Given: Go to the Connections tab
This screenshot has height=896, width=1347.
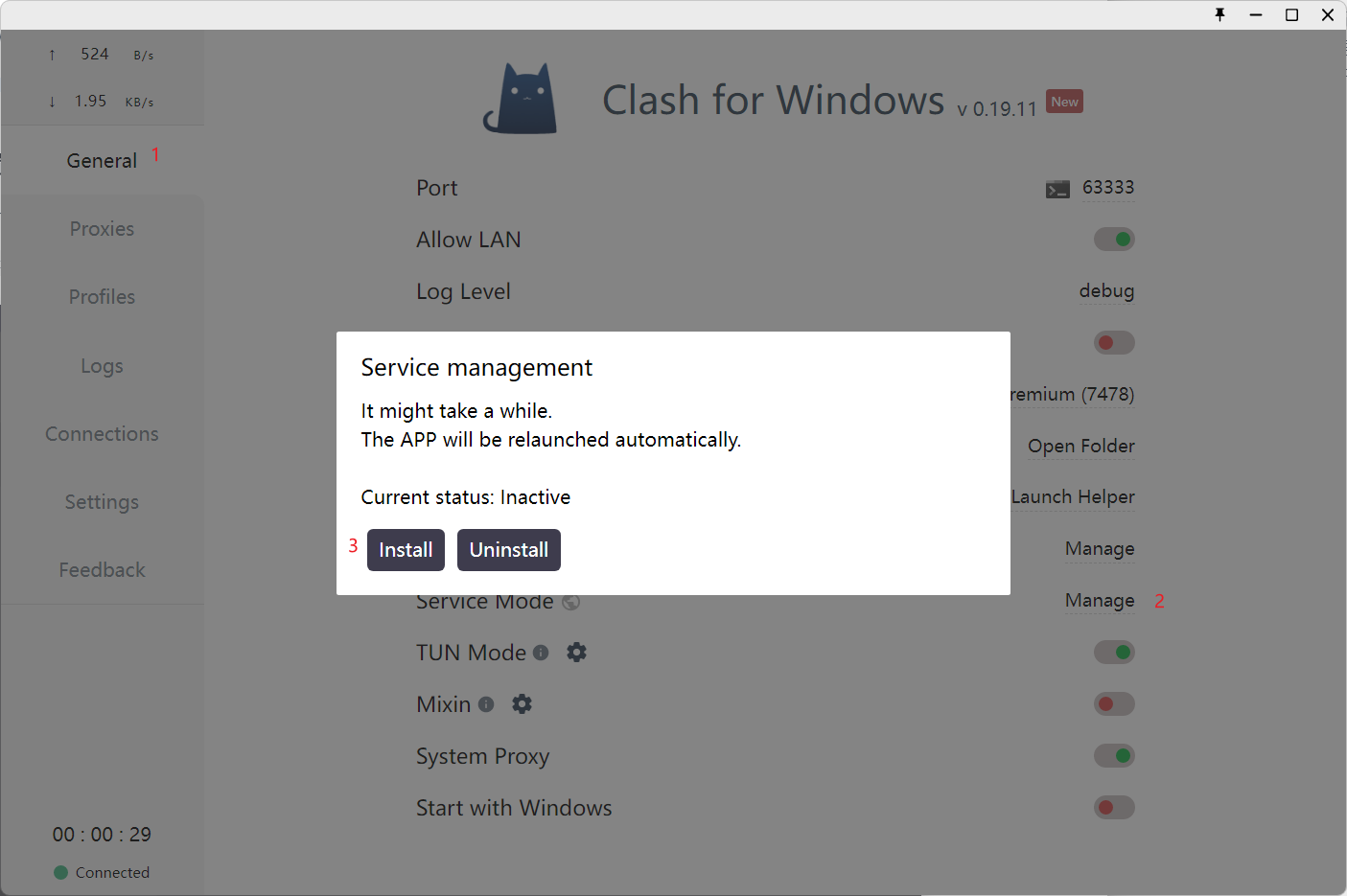Looking at the screenshot, I should pos(102,434).
